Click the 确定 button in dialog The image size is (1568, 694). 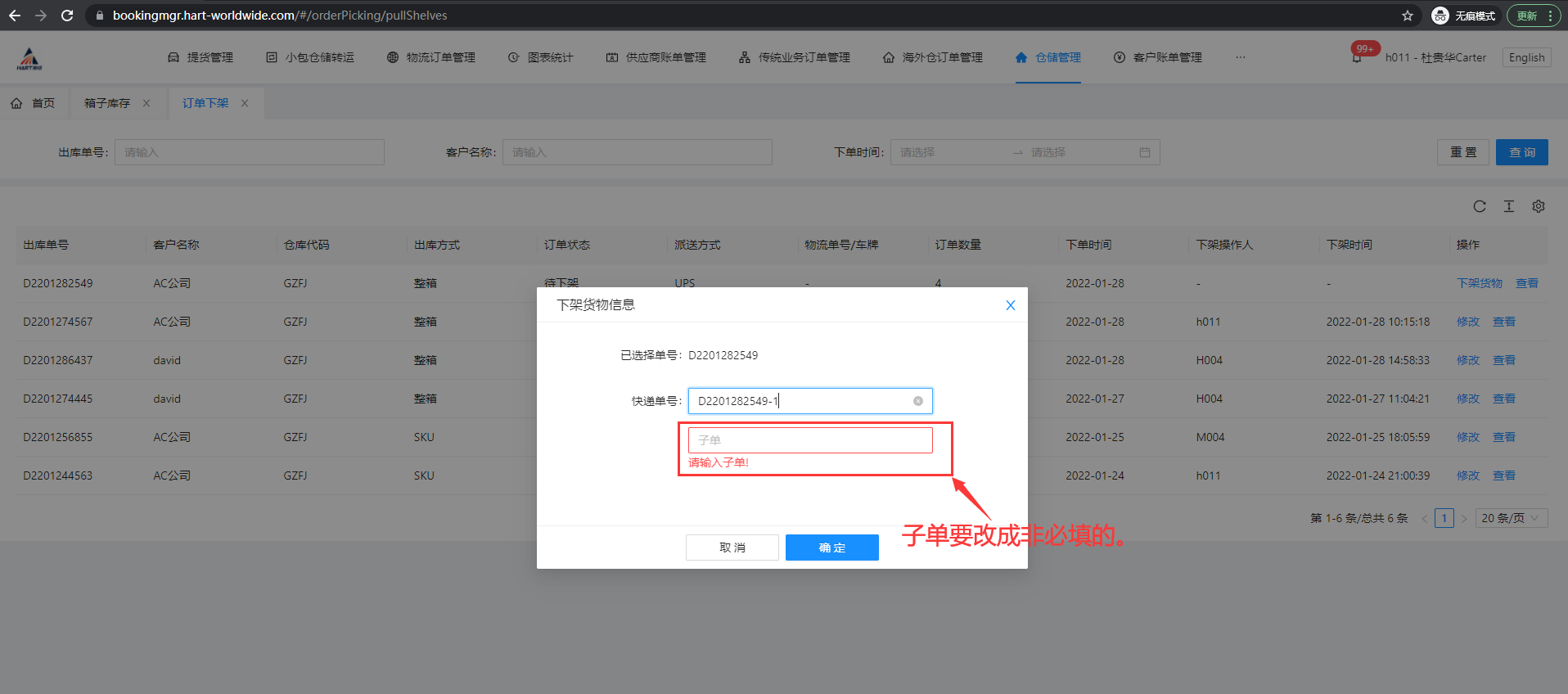pyautogui.click(x=831, y=548)
